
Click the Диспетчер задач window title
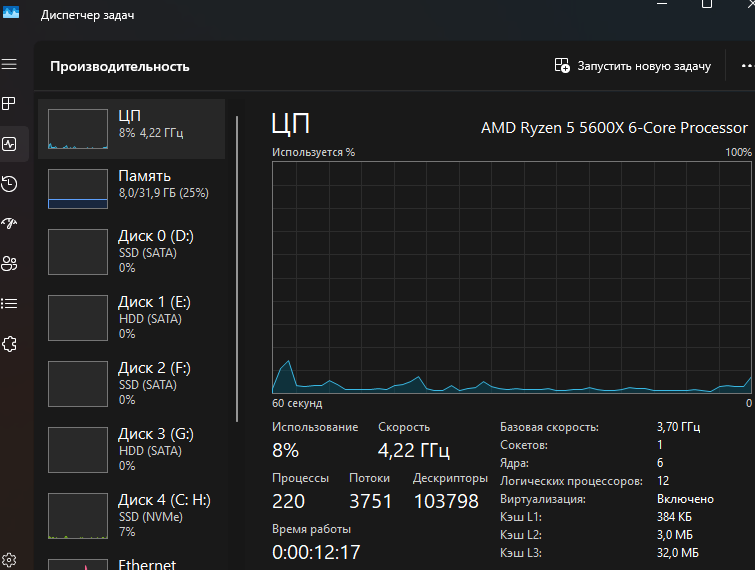point(87,15)
